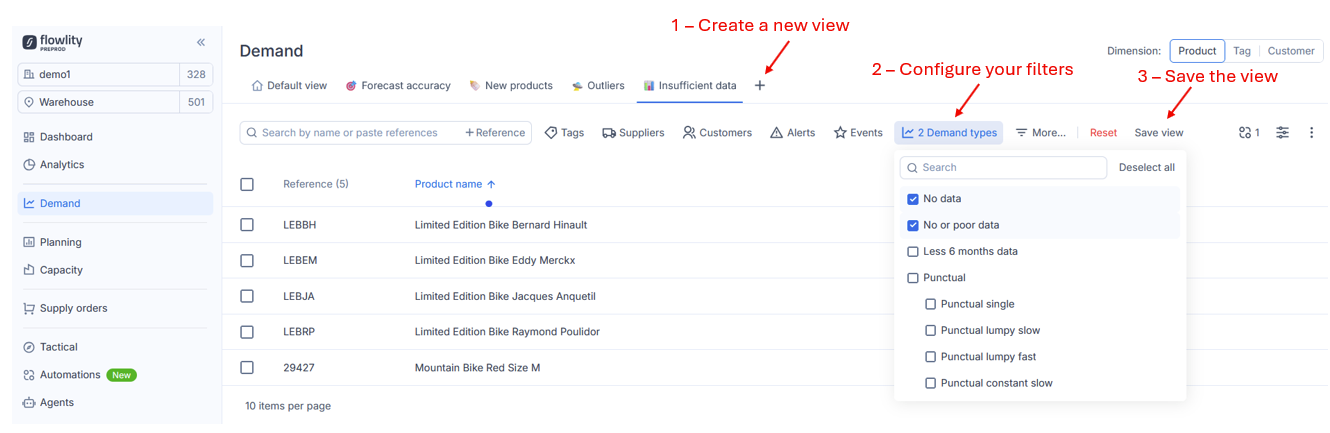Switch to the Forecast accuracy tab
The height and width of the screenshot is (433, 1330).
[398, 86]
